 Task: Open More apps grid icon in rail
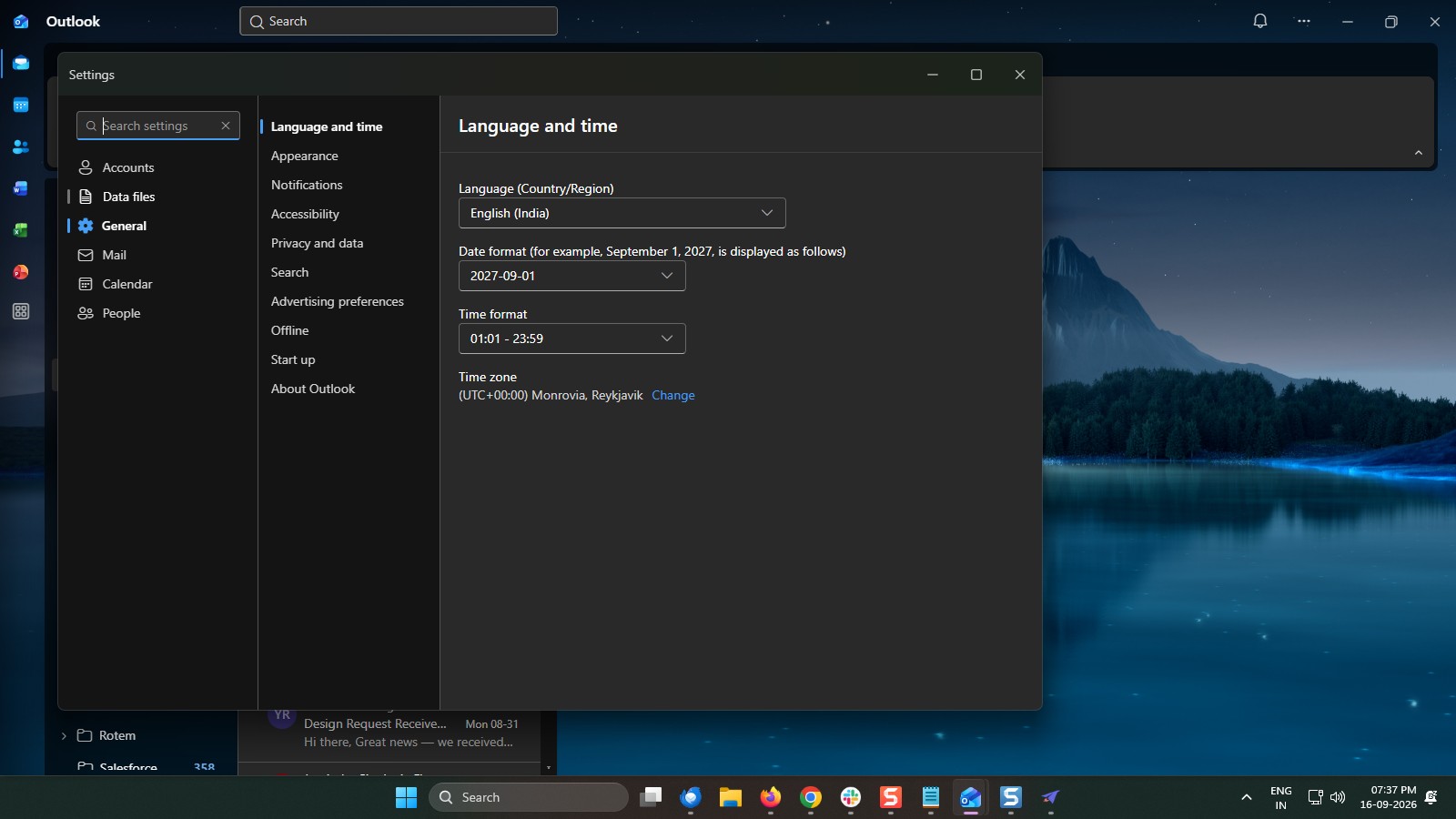pos(21,312)
